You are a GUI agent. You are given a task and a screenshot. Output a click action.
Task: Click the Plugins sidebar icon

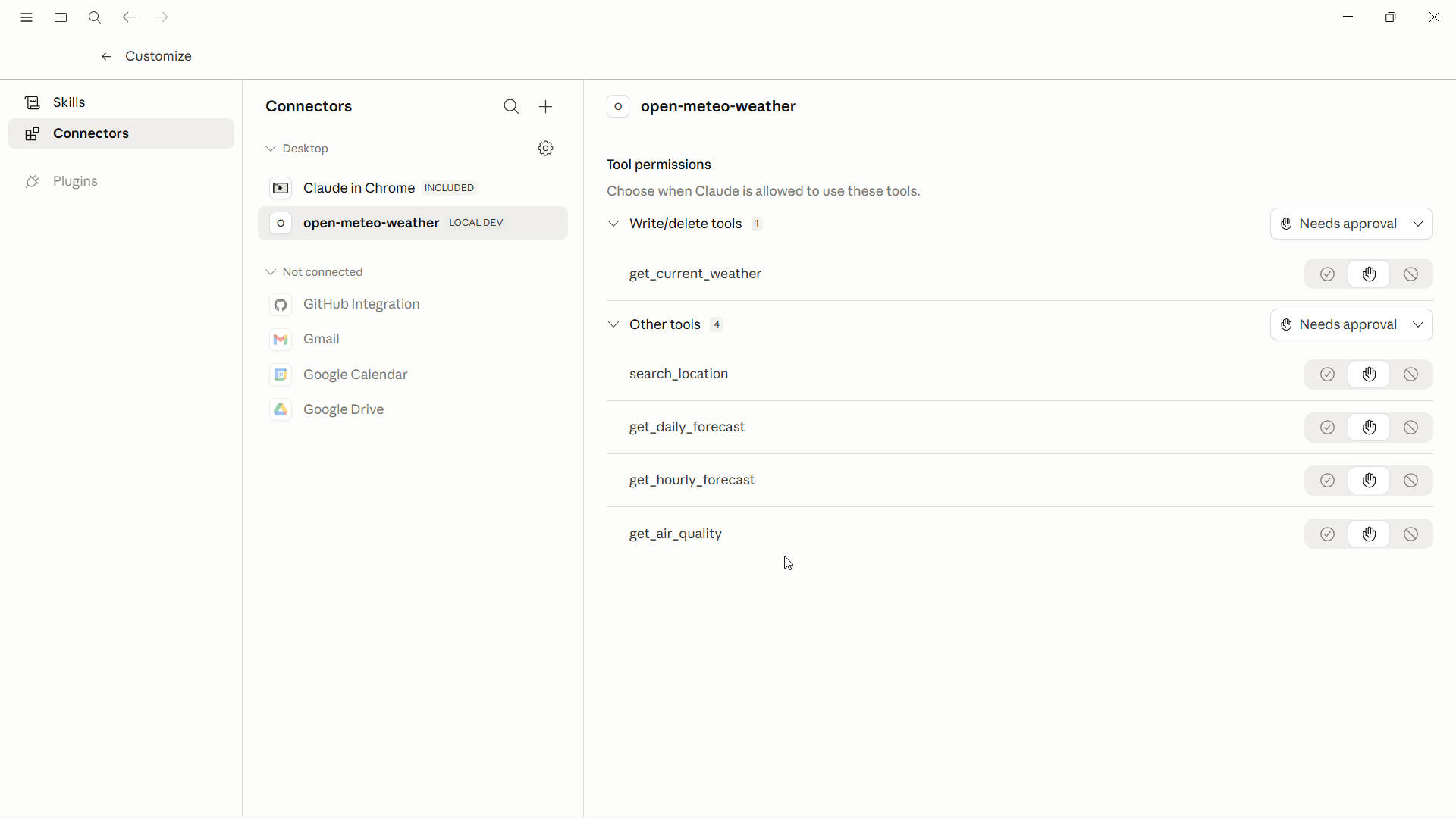pyautogui.click(x=32, y=181)
